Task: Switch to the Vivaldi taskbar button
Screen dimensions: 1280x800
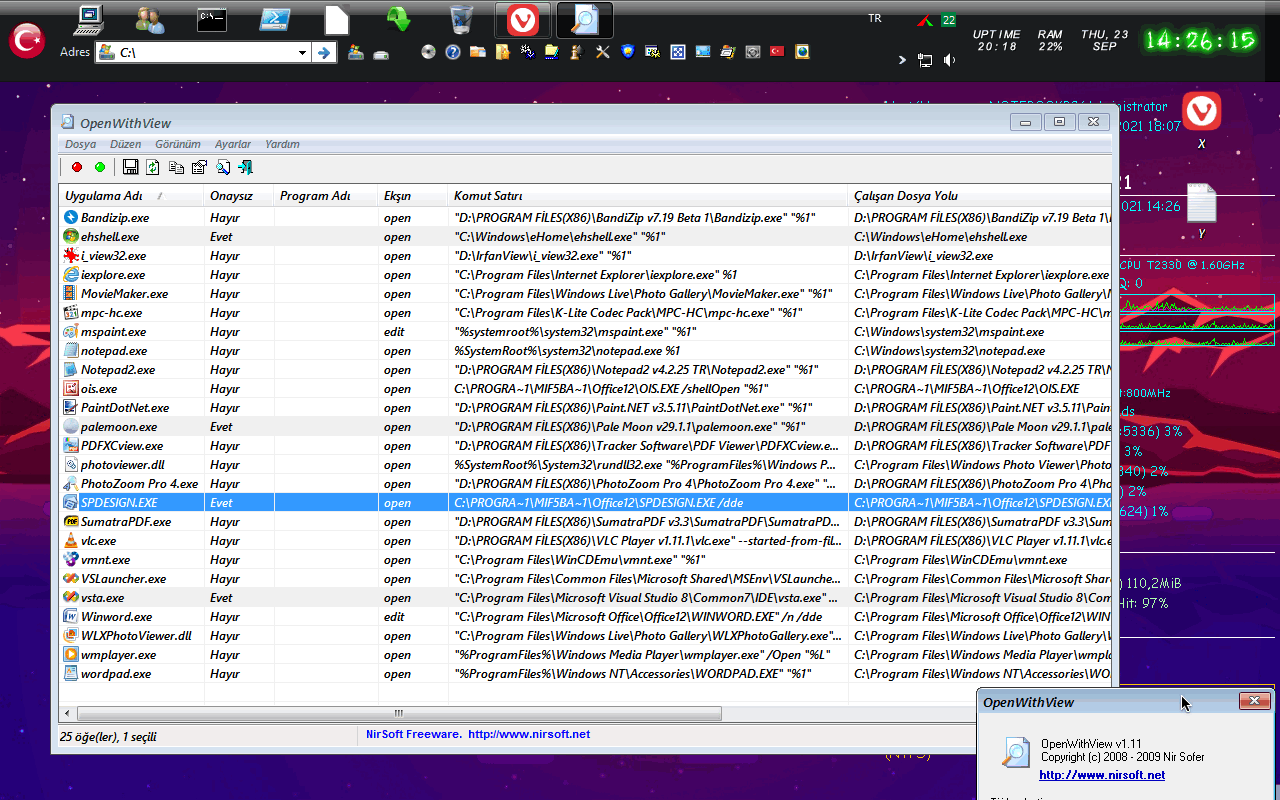Action: click(522, 20)
